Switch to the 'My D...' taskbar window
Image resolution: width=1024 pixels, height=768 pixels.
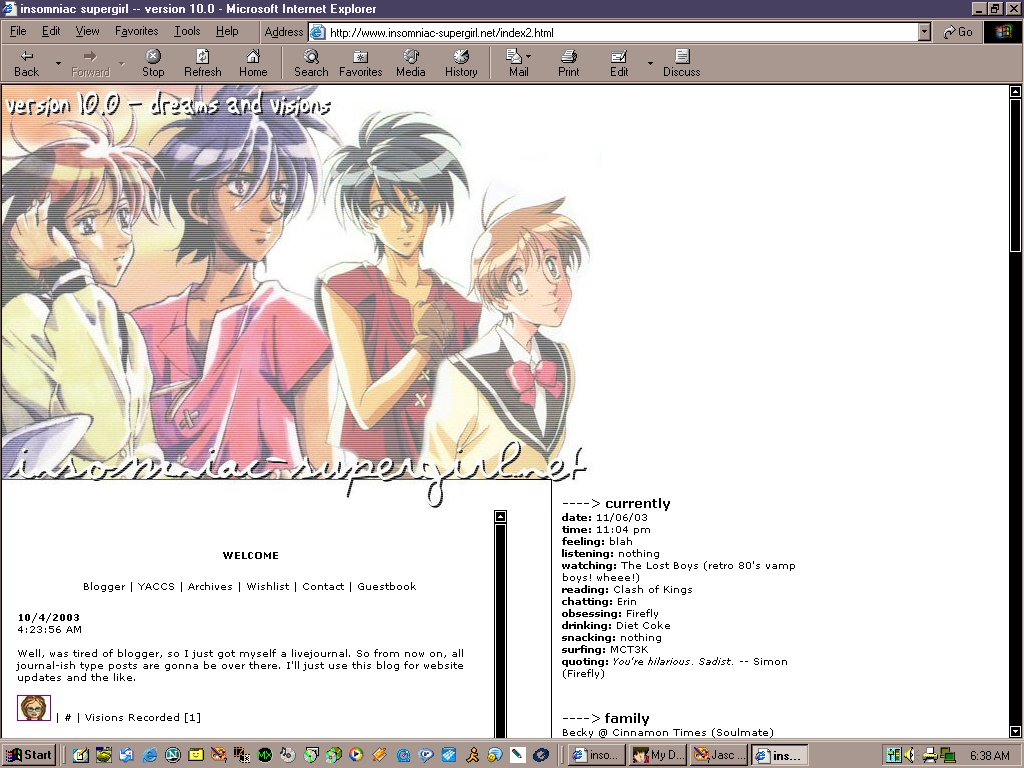[x=658, y=755]
